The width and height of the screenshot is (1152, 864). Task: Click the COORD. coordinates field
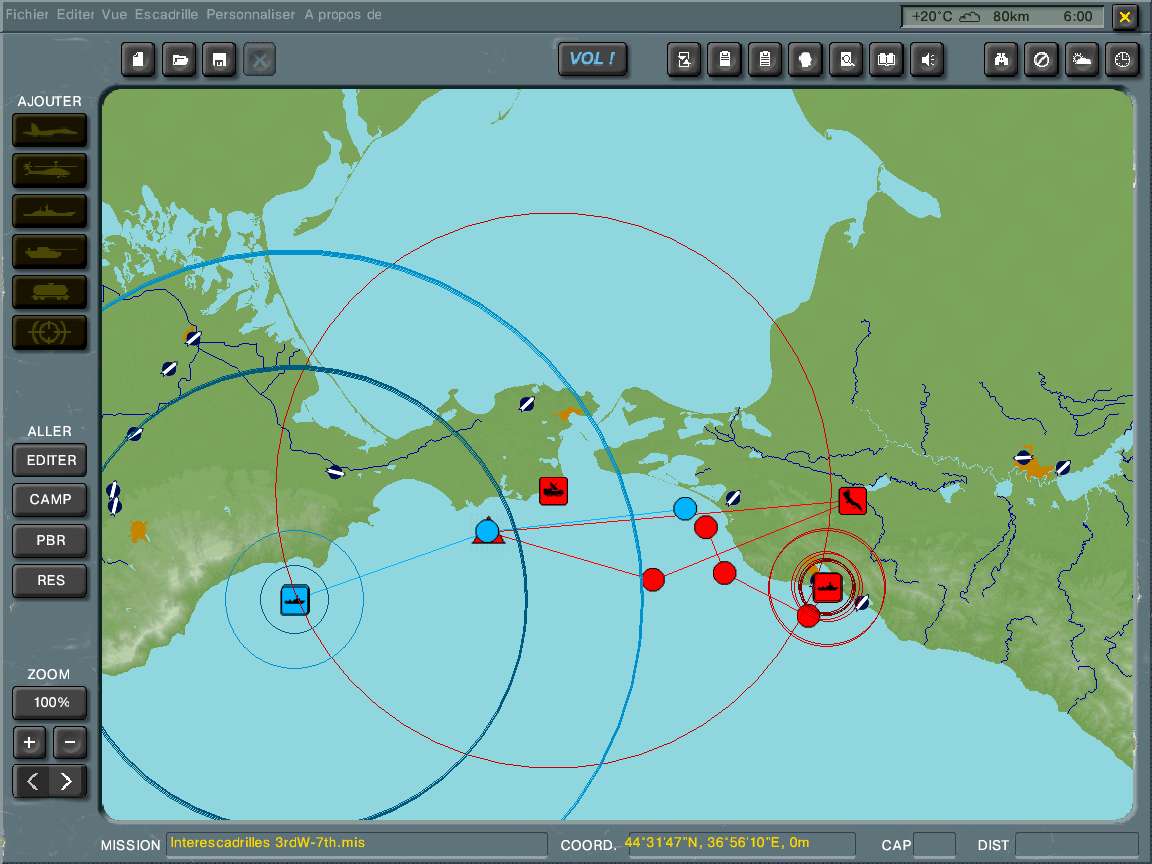(739, 843)
